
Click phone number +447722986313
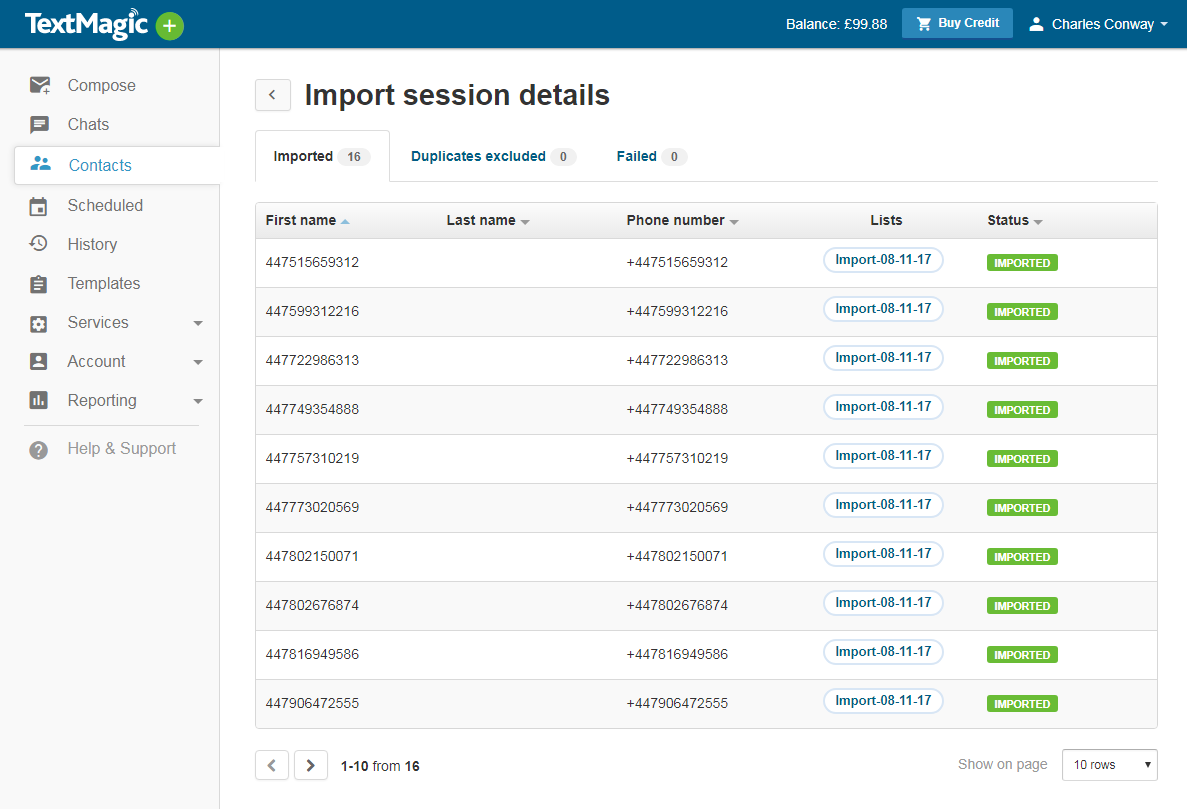(x=677, y=360)
